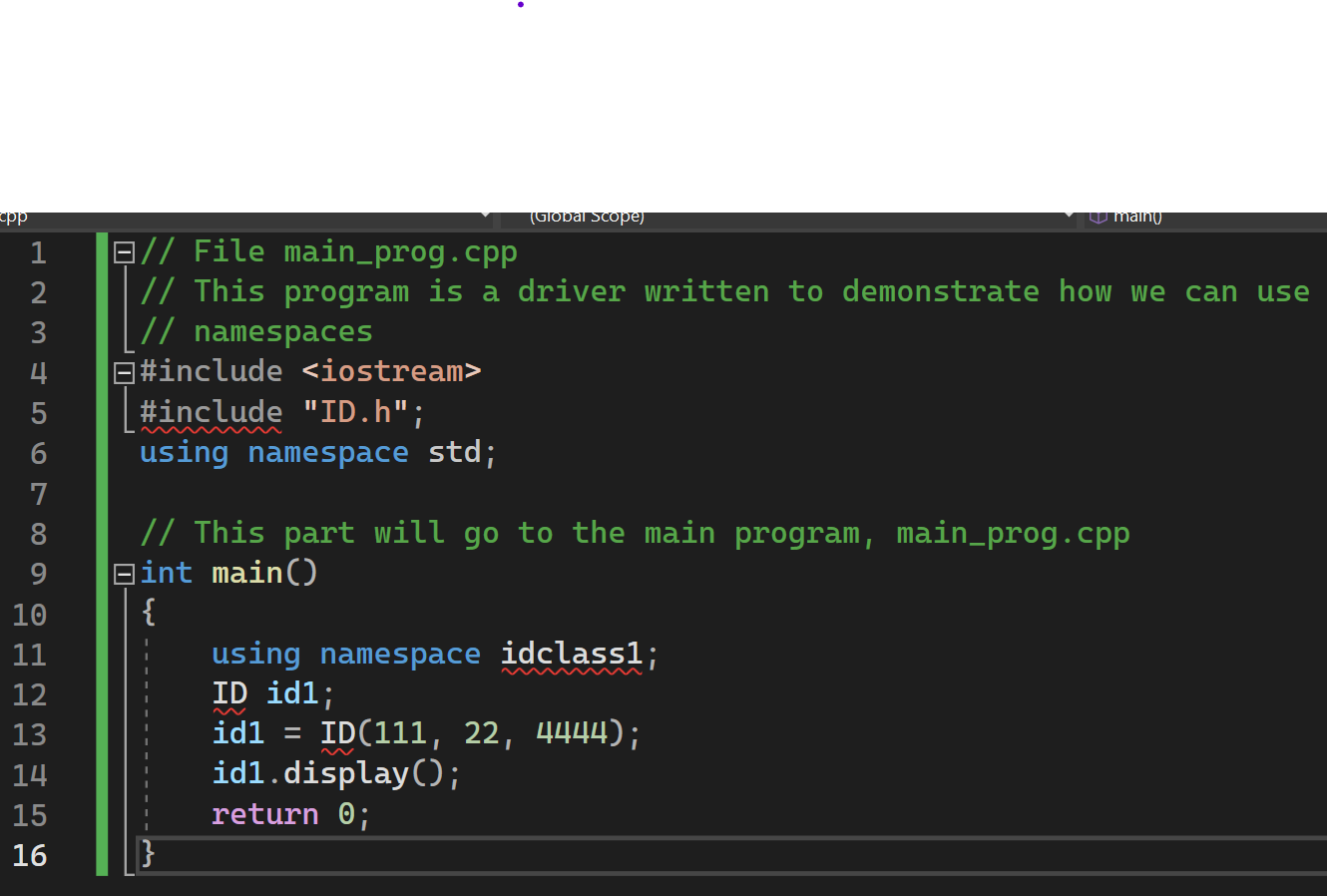Click the red squiggle under "ID.h"

click(211, 427)
